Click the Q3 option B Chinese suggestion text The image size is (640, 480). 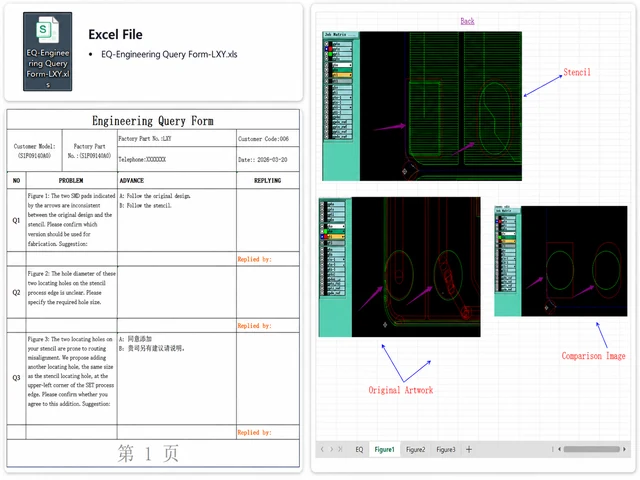[x=152, y=349]
